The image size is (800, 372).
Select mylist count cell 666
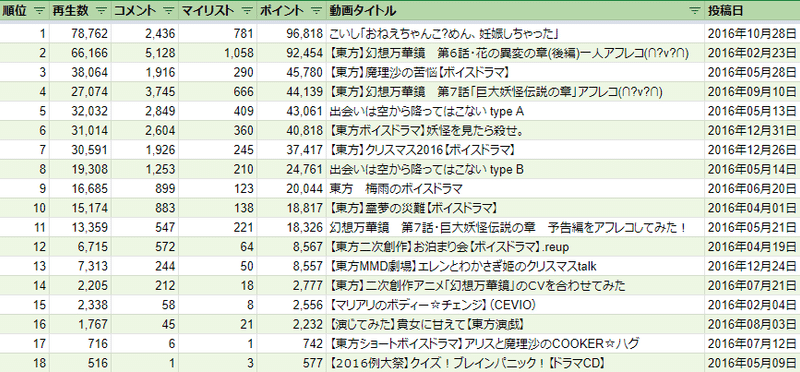coord(218,92)
